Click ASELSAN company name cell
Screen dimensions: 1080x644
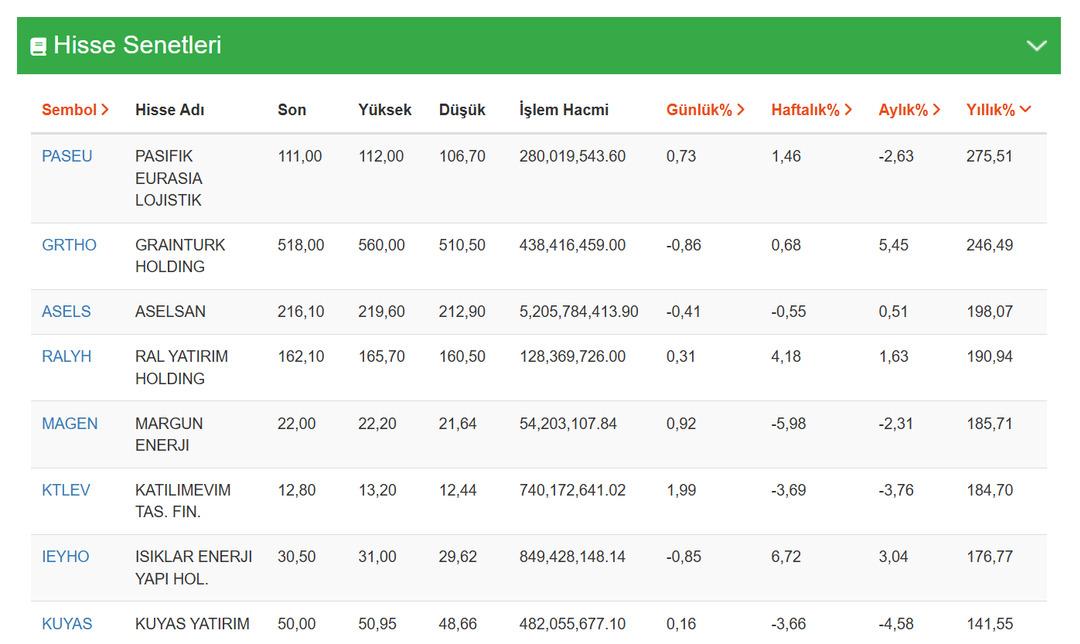pos(170,312)
